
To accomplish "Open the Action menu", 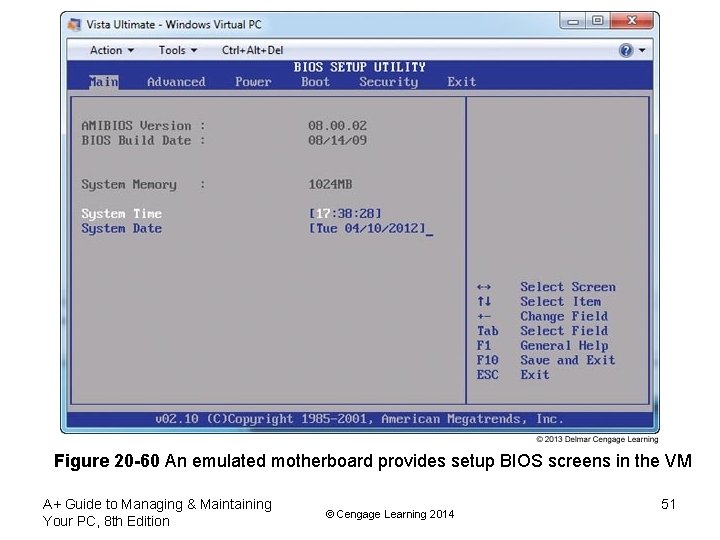I will point(112,50).
